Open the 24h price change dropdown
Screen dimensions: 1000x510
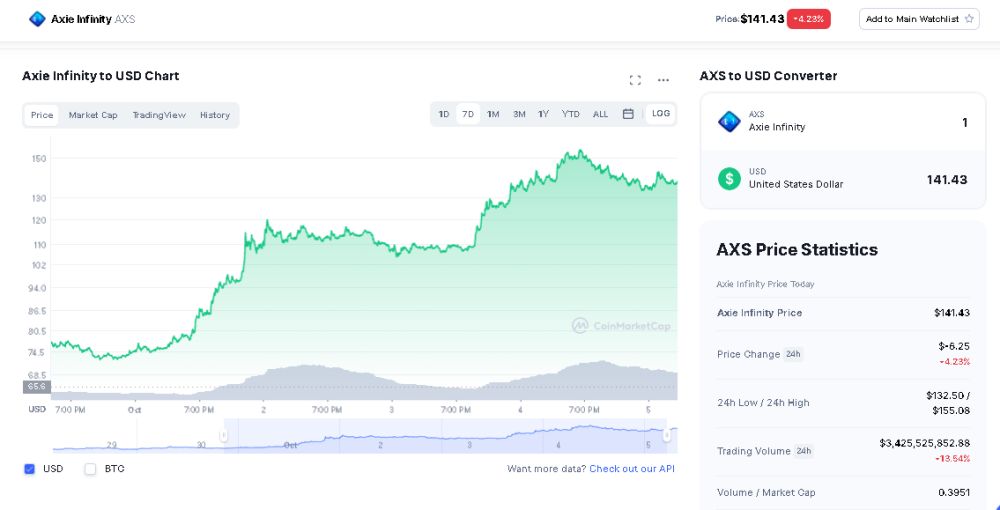point(792,354)
